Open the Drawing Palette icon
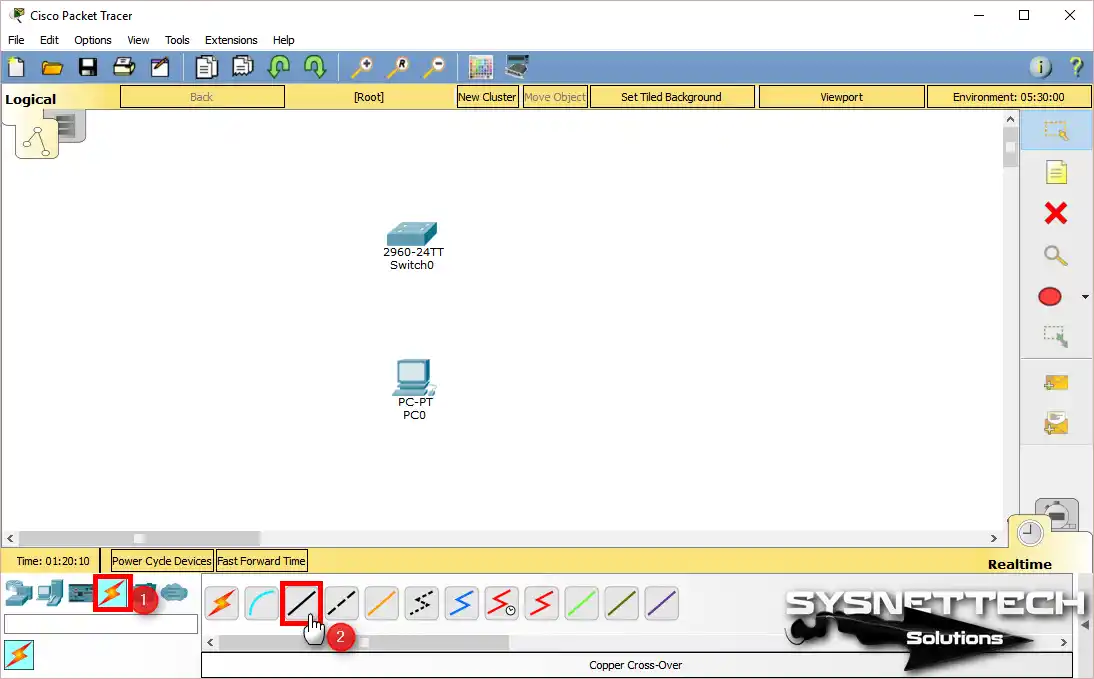Image resolution: width=1094 pixels, height=679 pixels. 481,67
